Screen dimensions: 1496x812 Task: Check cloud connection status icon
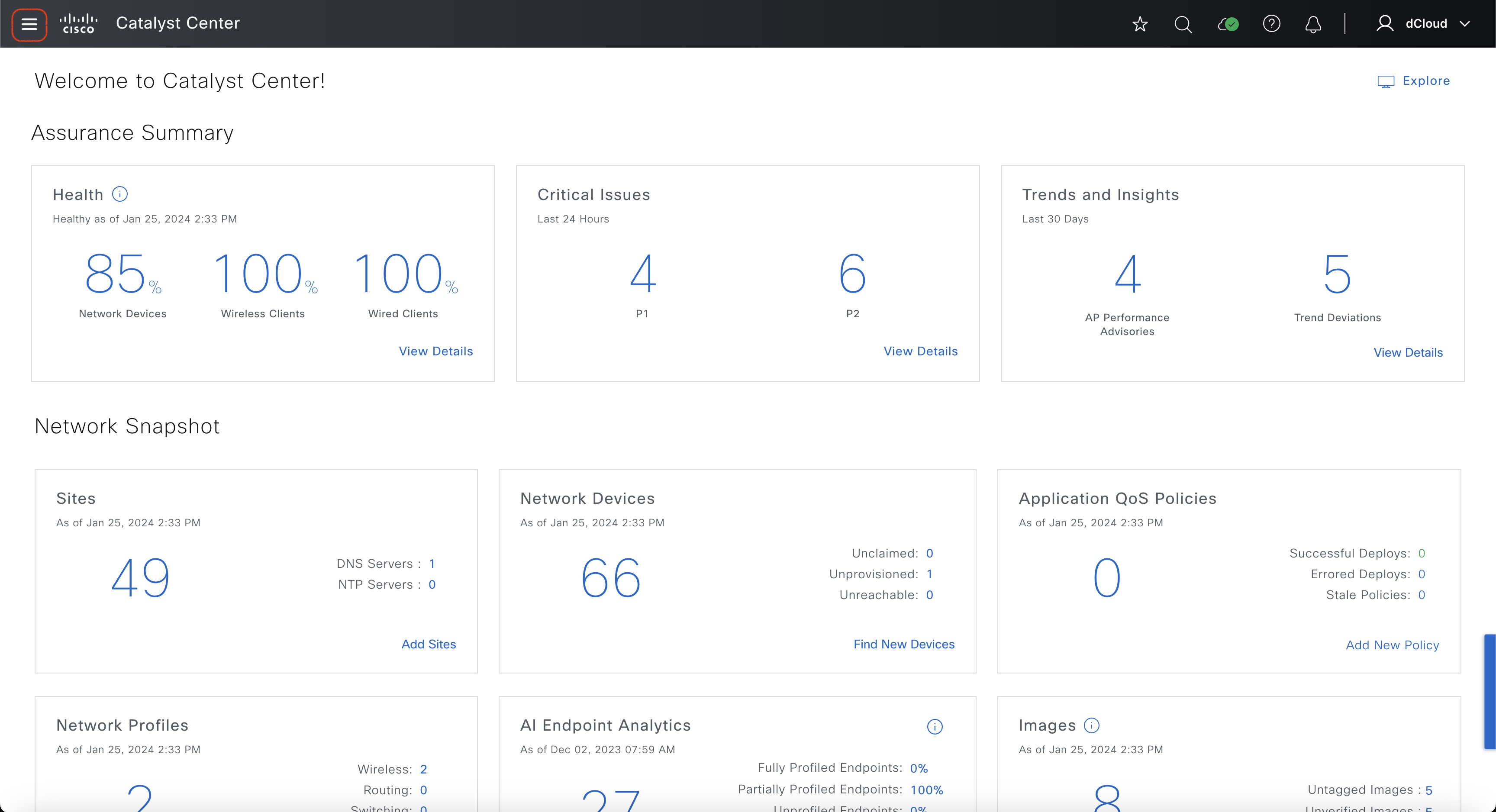(x=1228, y=24)
